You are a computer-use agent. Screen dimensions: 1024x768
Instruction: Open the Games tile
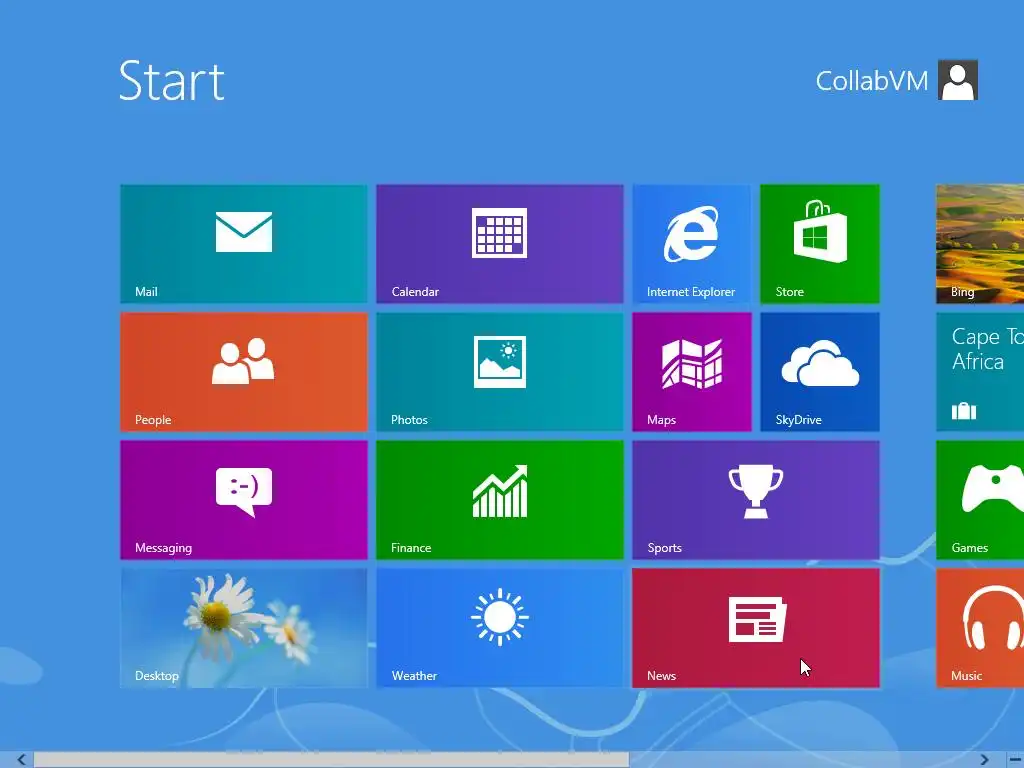[980, 500]
